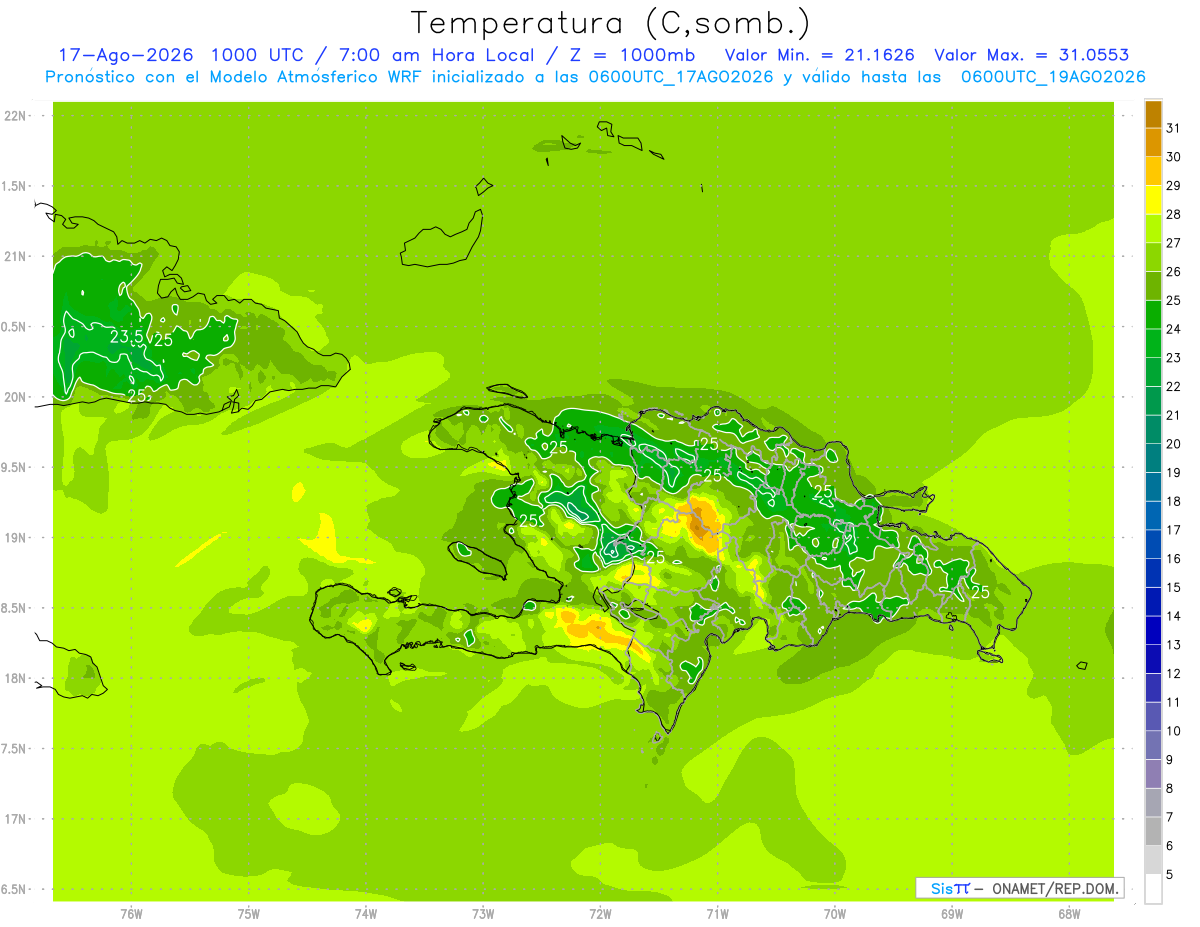This screenshot has width=1200, height=927.
Task: Click the Valor Max. = 31.0553 text
Action: [x=1032, y=55]
